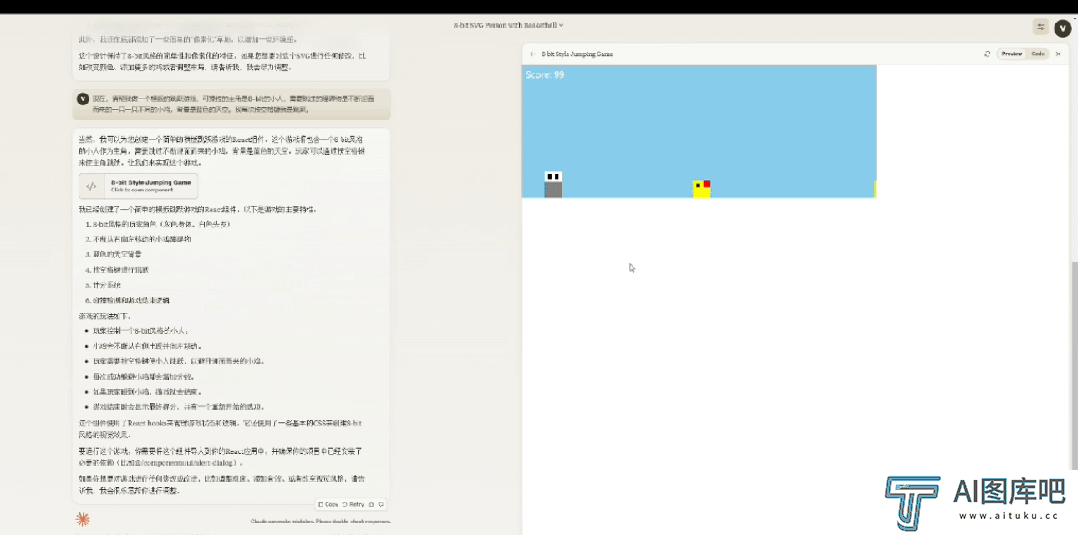Click the back arrow in artifact header
Image resolution: width=1078 pixels, height=535 pixels.
(x=532, y=54)
